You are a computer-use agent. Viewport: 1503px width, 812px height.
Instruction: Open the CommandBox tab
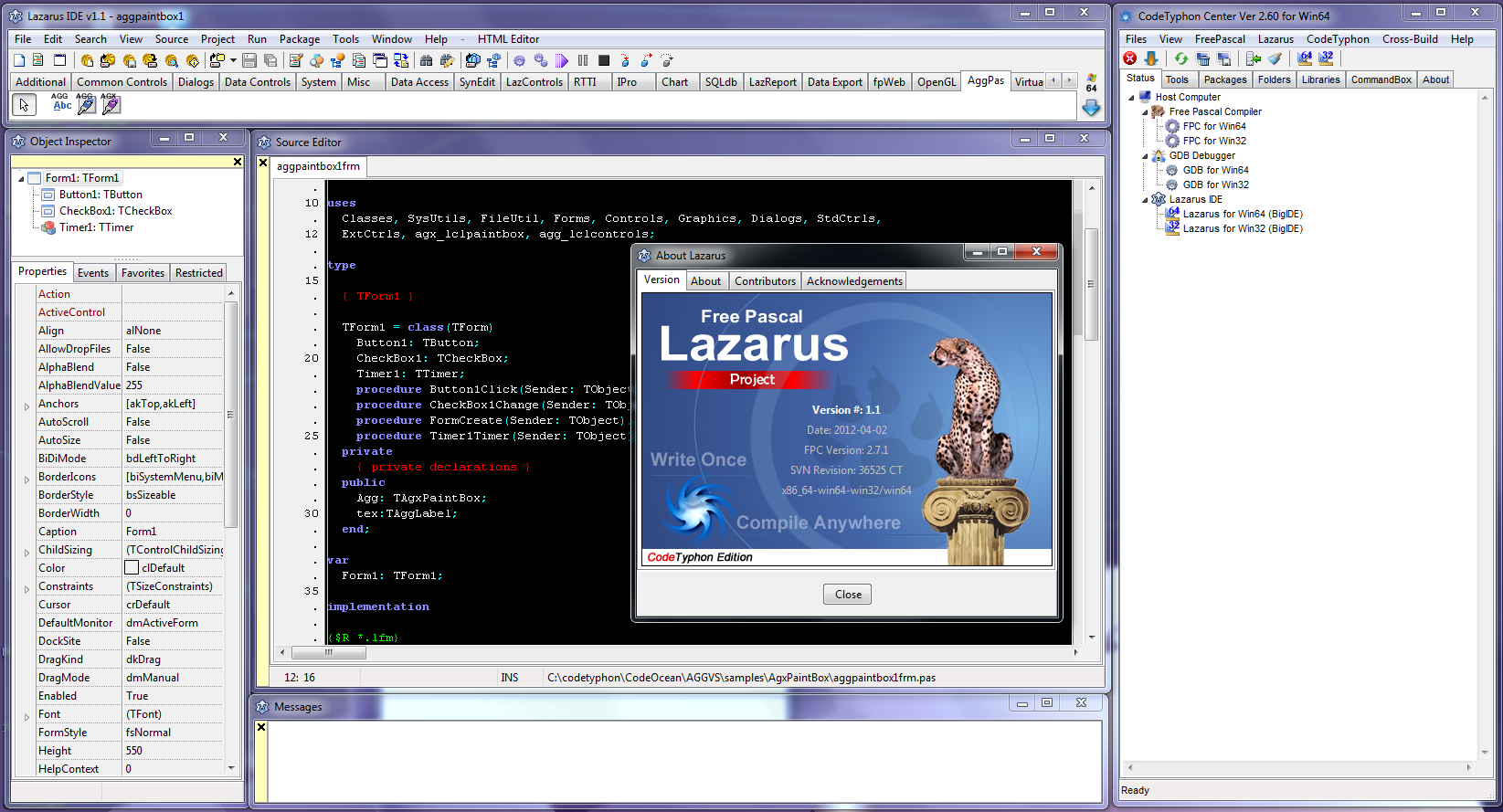(x=1381, y=79)
